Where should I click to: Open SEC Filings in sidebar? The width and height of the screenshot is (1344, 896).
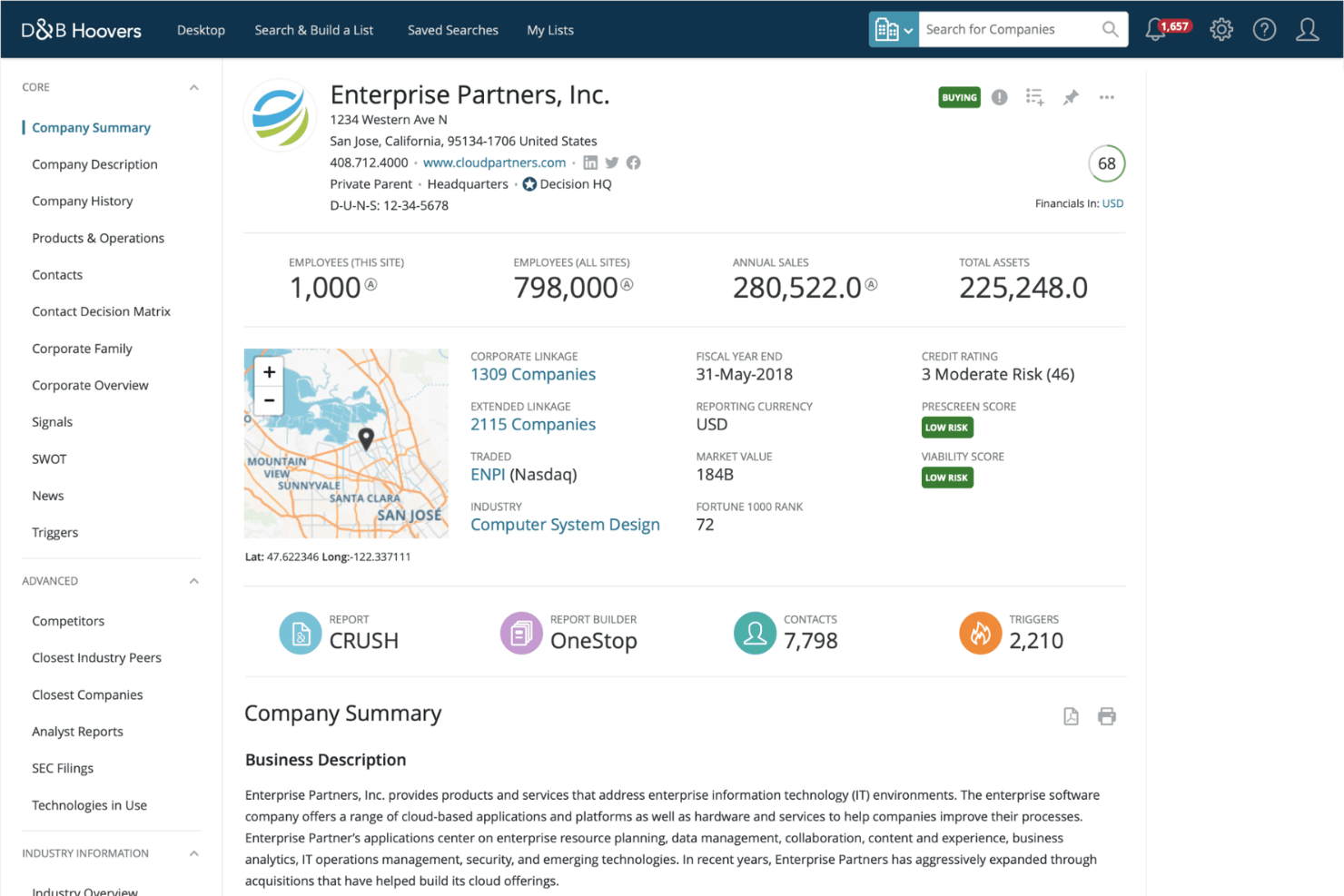[x=63, y=768]
